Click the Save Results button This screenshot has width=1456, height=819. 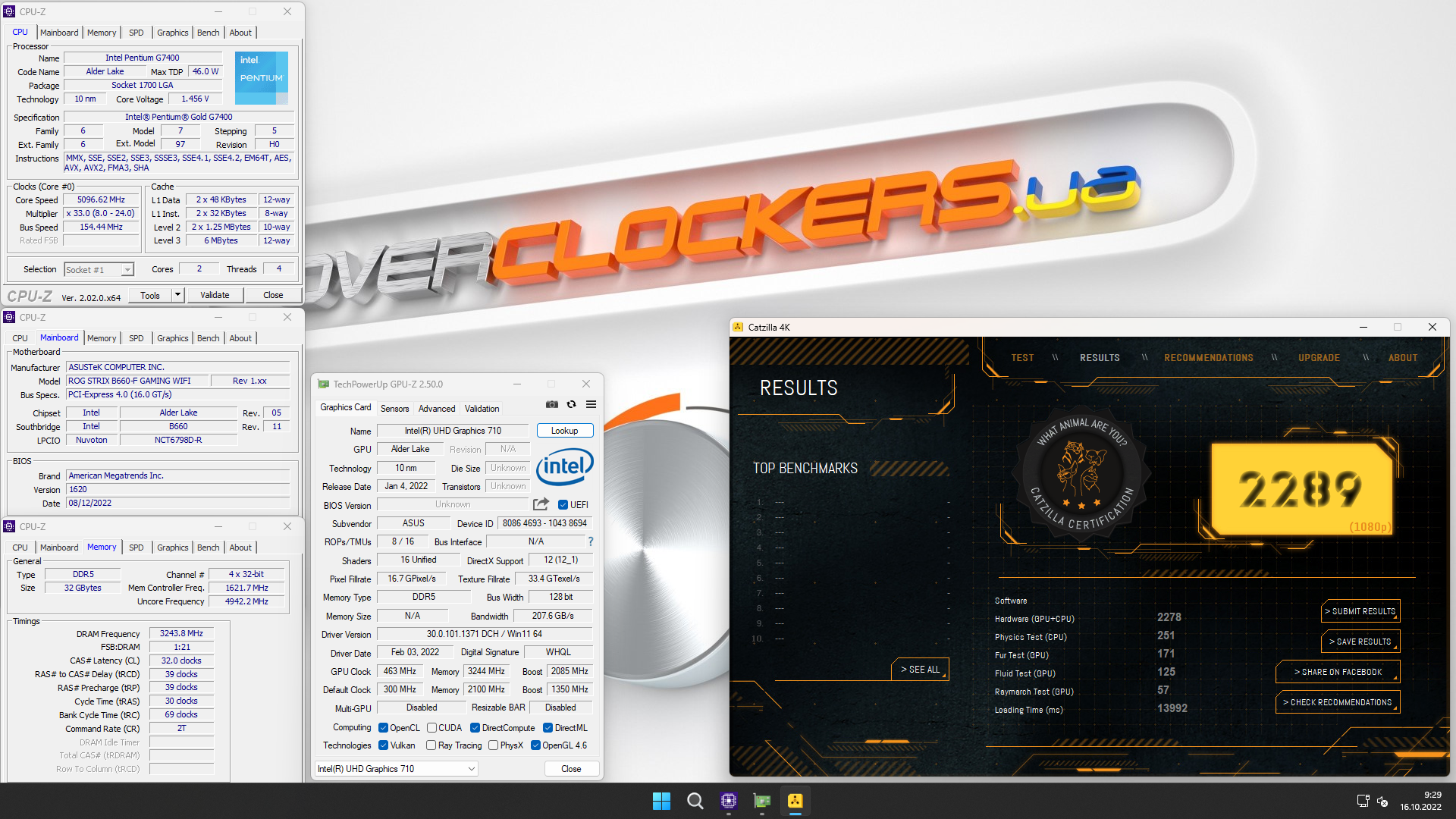pos(1360,642)
